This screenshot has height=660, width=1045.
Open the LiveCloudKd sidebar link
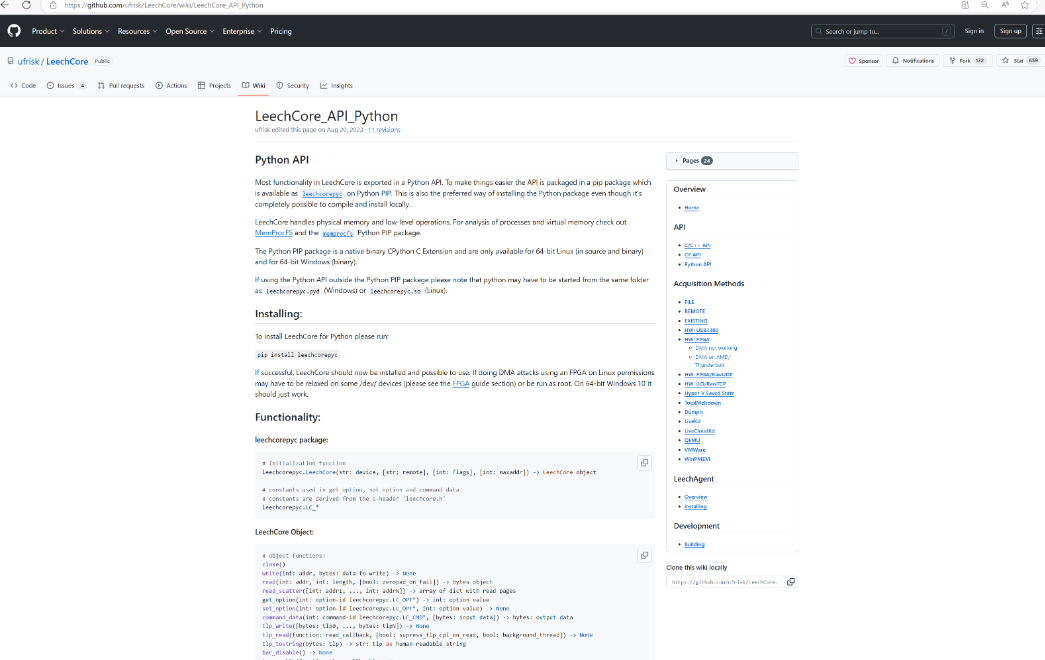tap(699, 431)
